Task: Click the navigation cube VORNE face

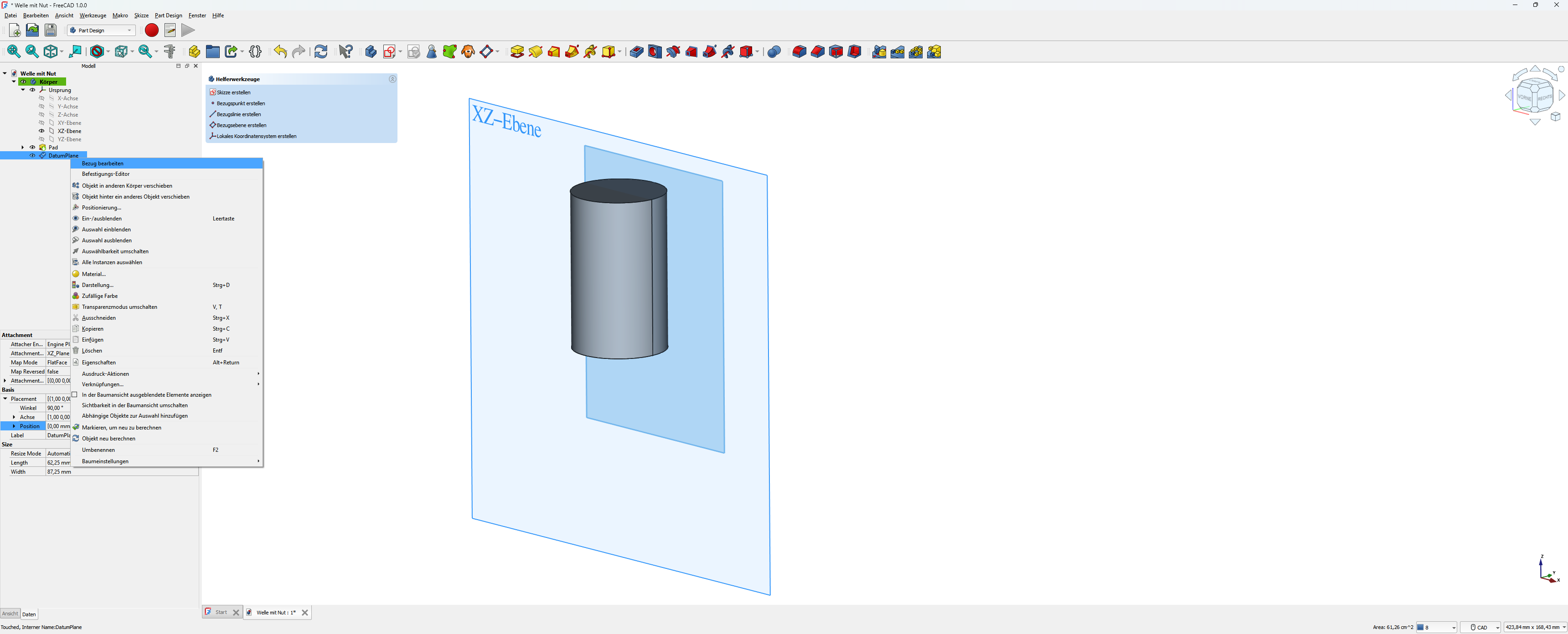Action: click(1524, 97)
